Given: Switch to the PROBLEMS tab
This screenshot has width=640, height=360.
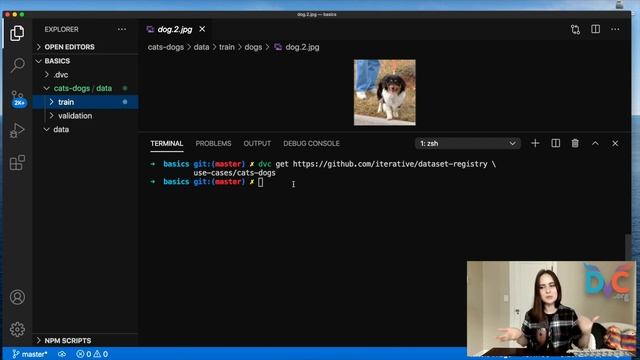Looking at the screenshot, I should click(213, 144).
